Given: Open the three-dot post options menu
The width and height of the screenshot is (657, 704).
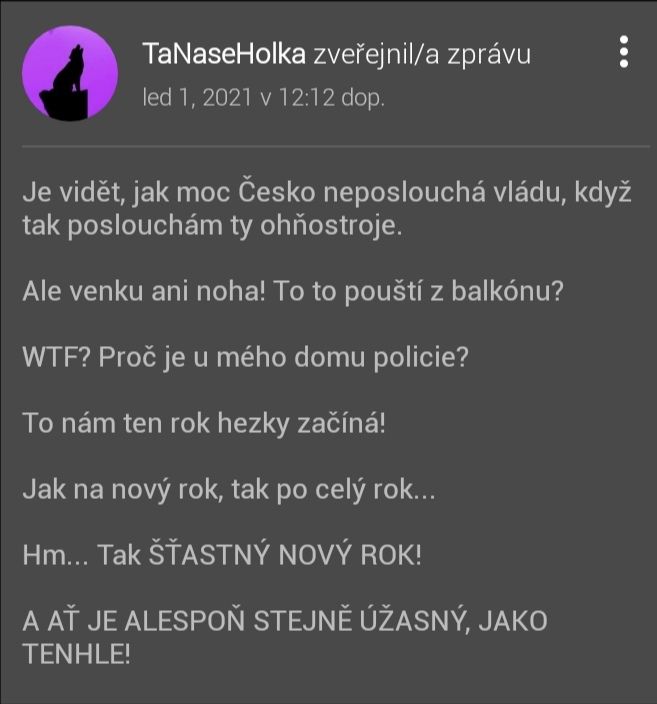Looking at the screenshot, I should pos(624,52).
